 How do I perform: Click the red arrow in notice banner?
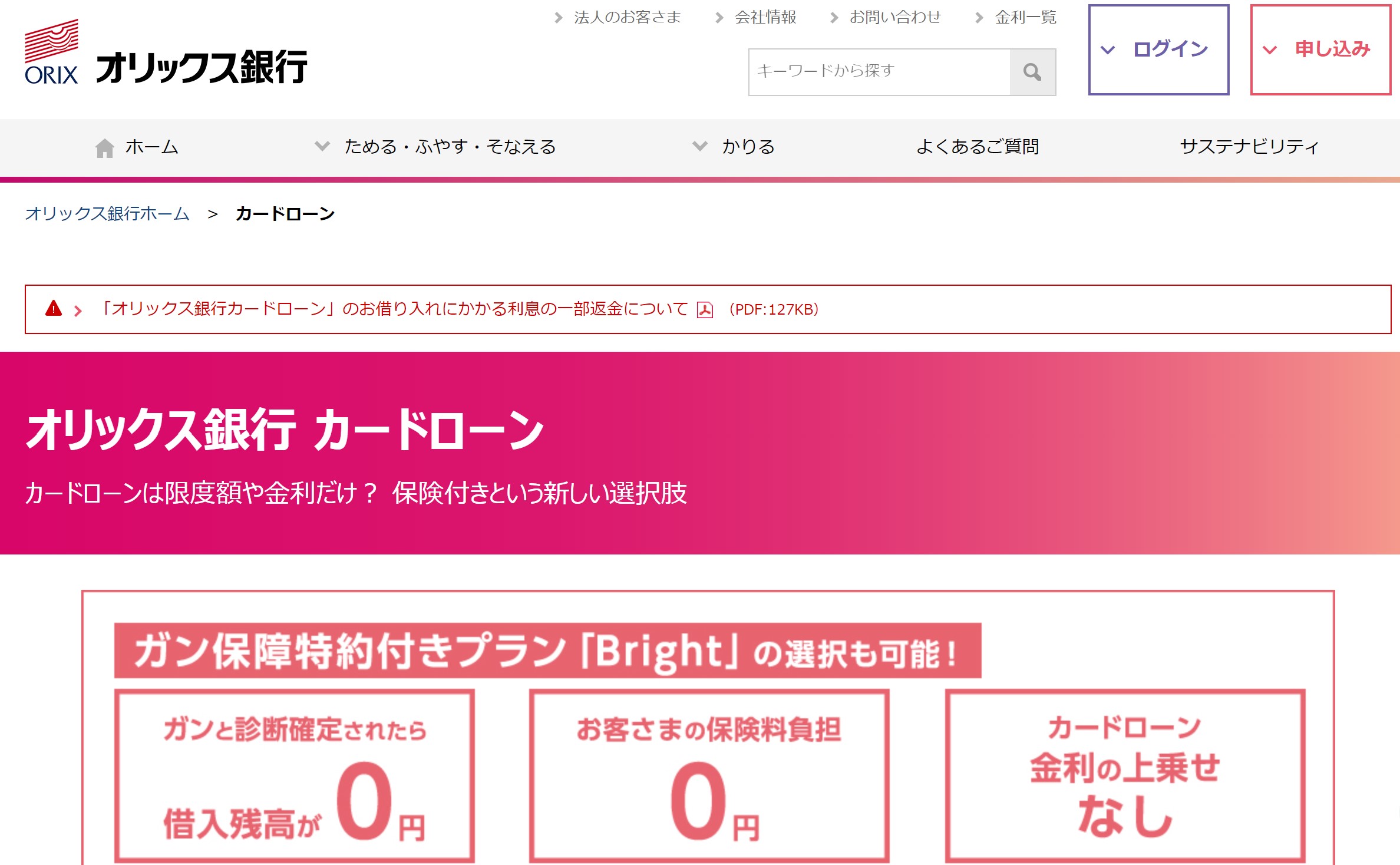pyautogui.click(x=78, y=311)
